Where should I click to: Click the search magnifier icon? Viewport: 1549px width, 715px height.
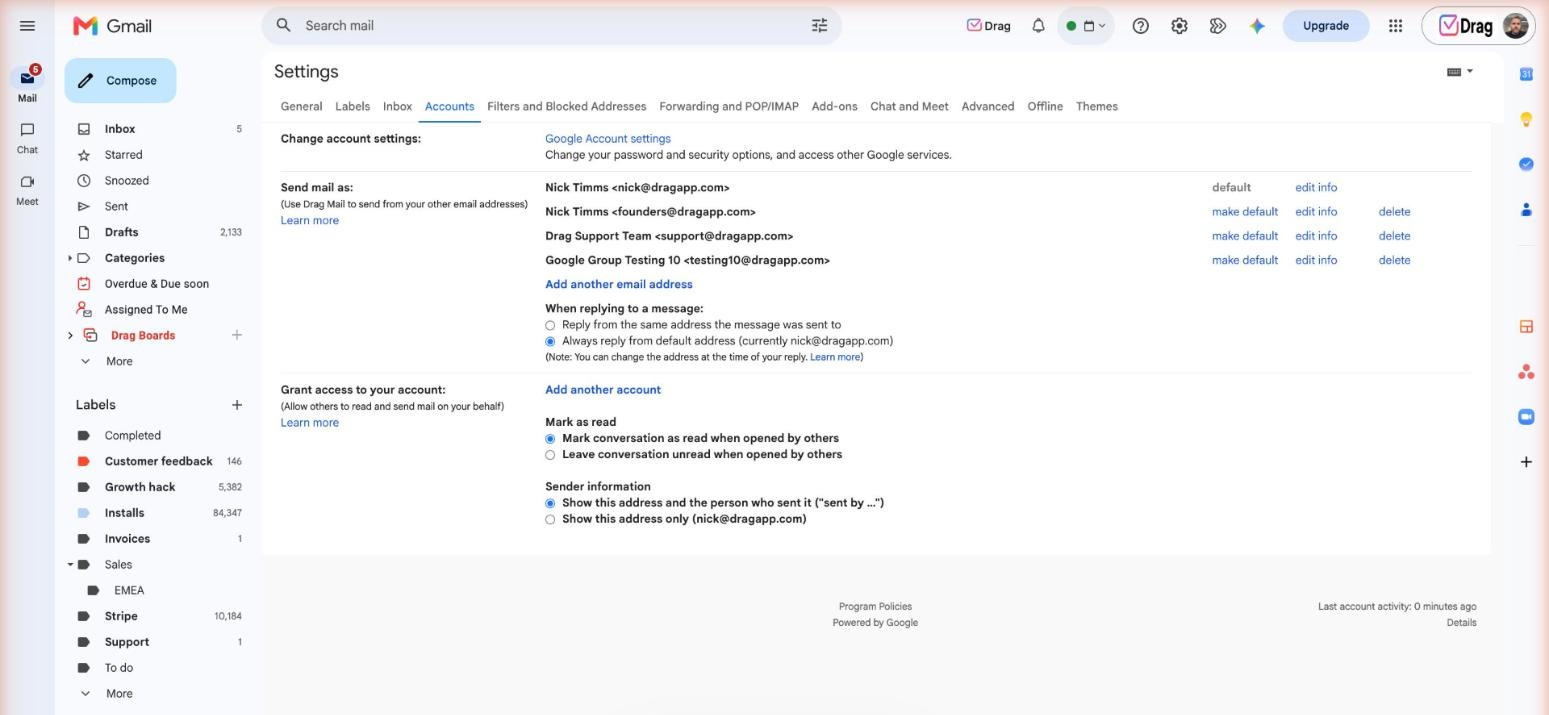284,25
